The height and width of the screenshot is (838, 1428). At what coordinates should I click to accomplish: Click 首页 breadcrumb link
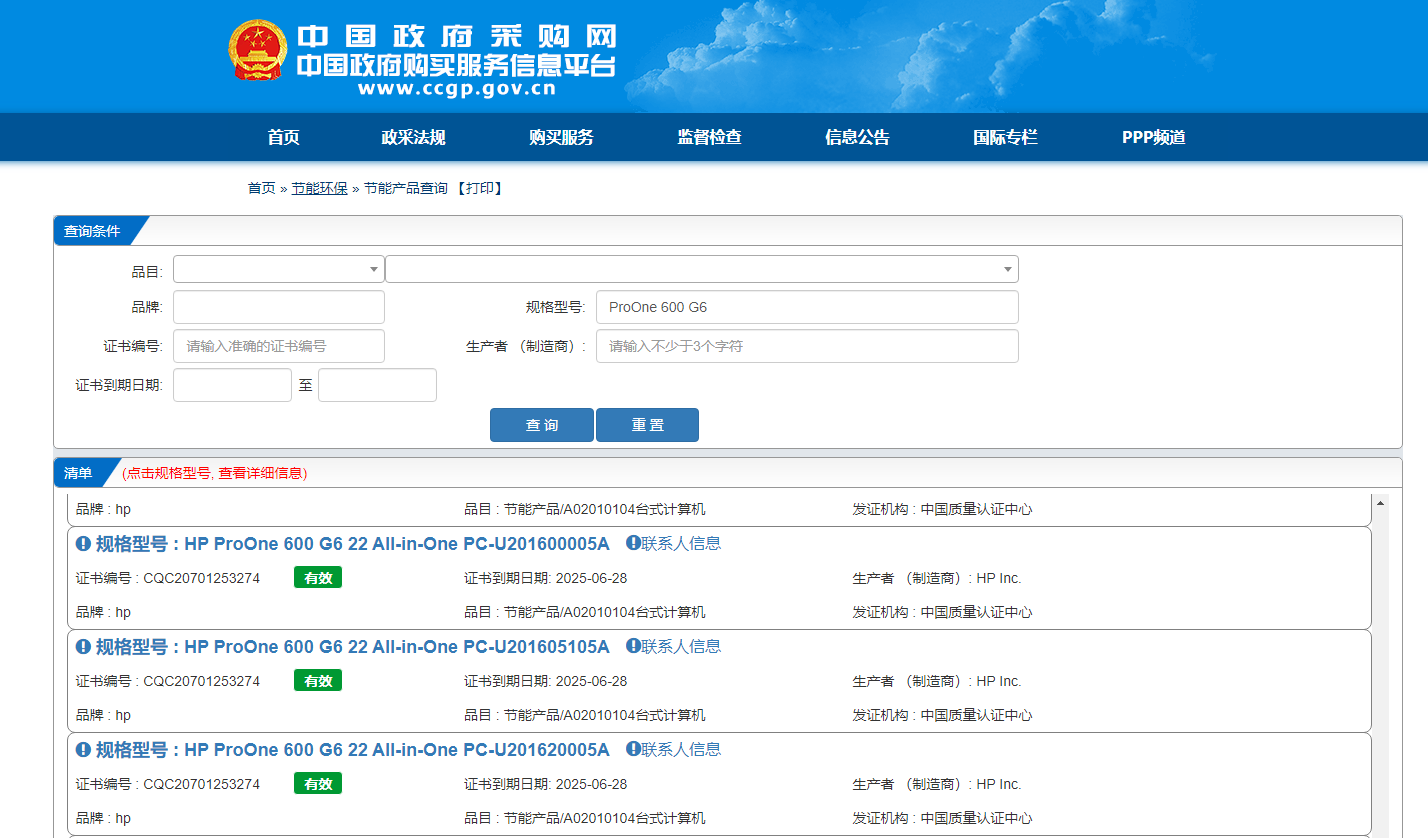click(261, 188)
